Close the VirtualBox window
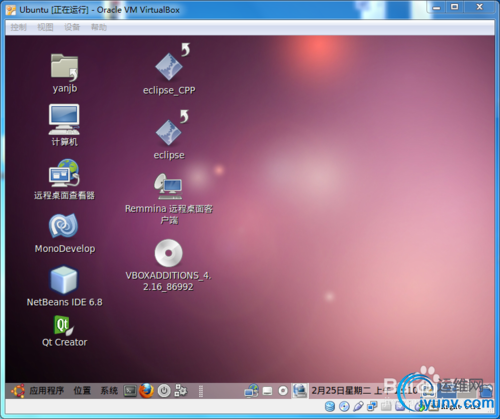This screenshot has width=500, height=419. [479, 7]
